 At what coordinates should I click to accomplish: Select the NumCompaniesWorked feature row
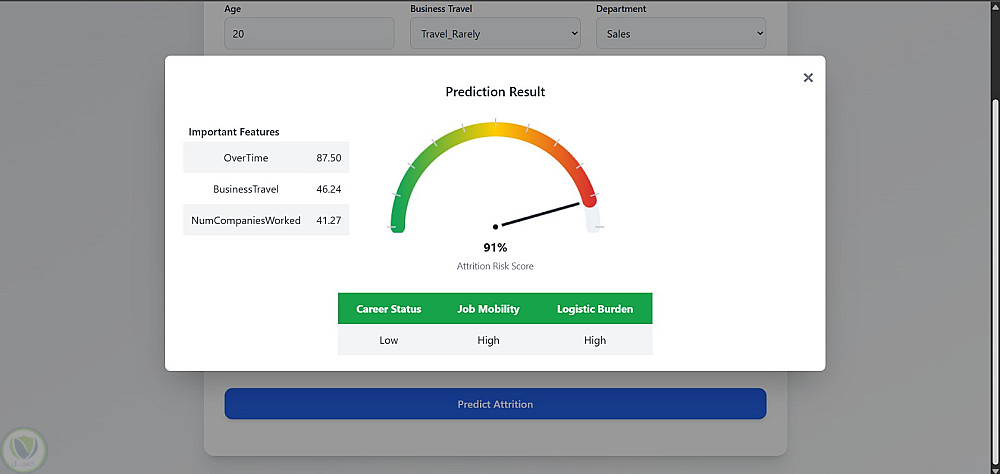point(266,220)
